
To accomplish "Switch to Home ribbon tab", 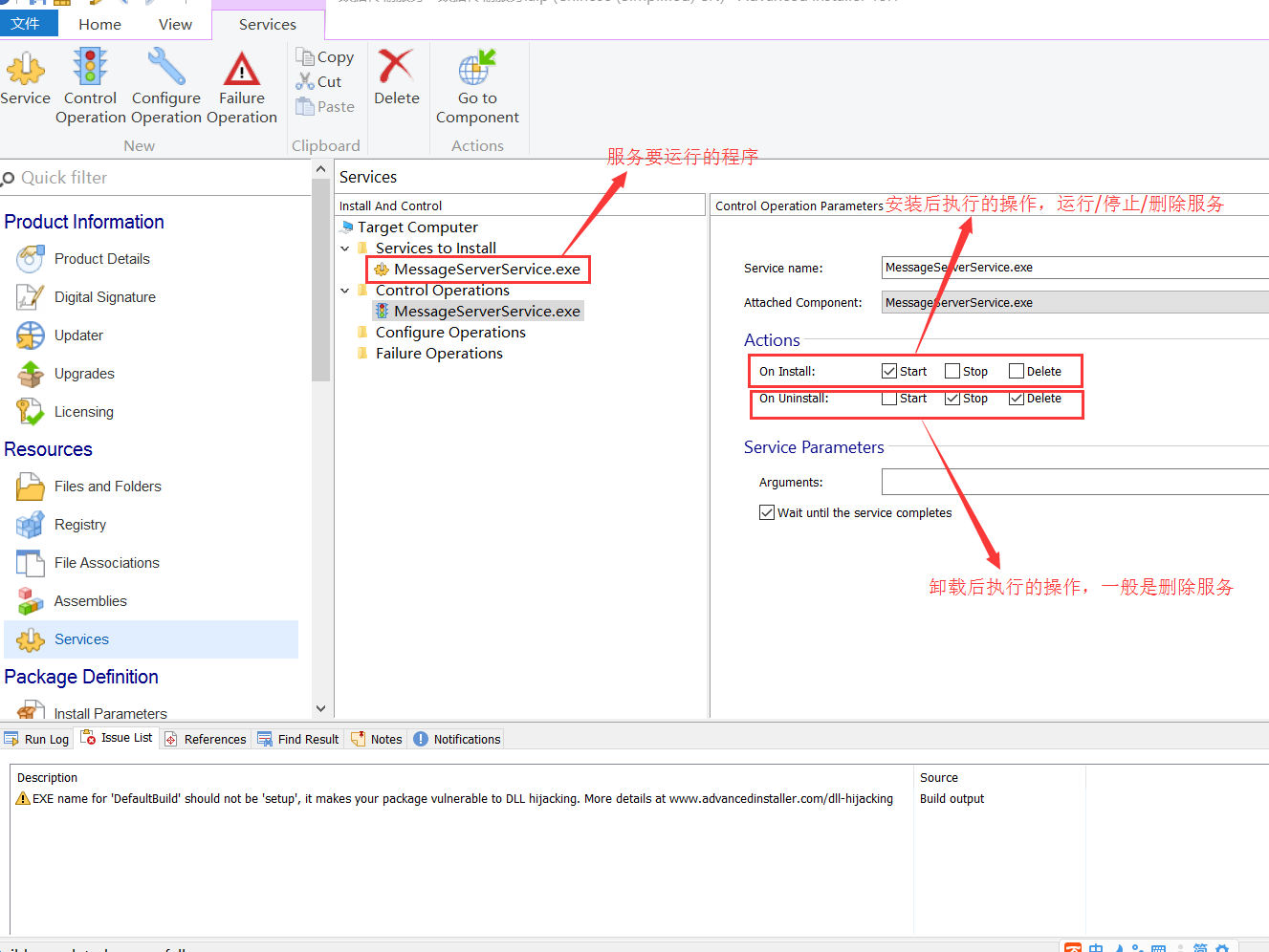I will pos(99,24).
